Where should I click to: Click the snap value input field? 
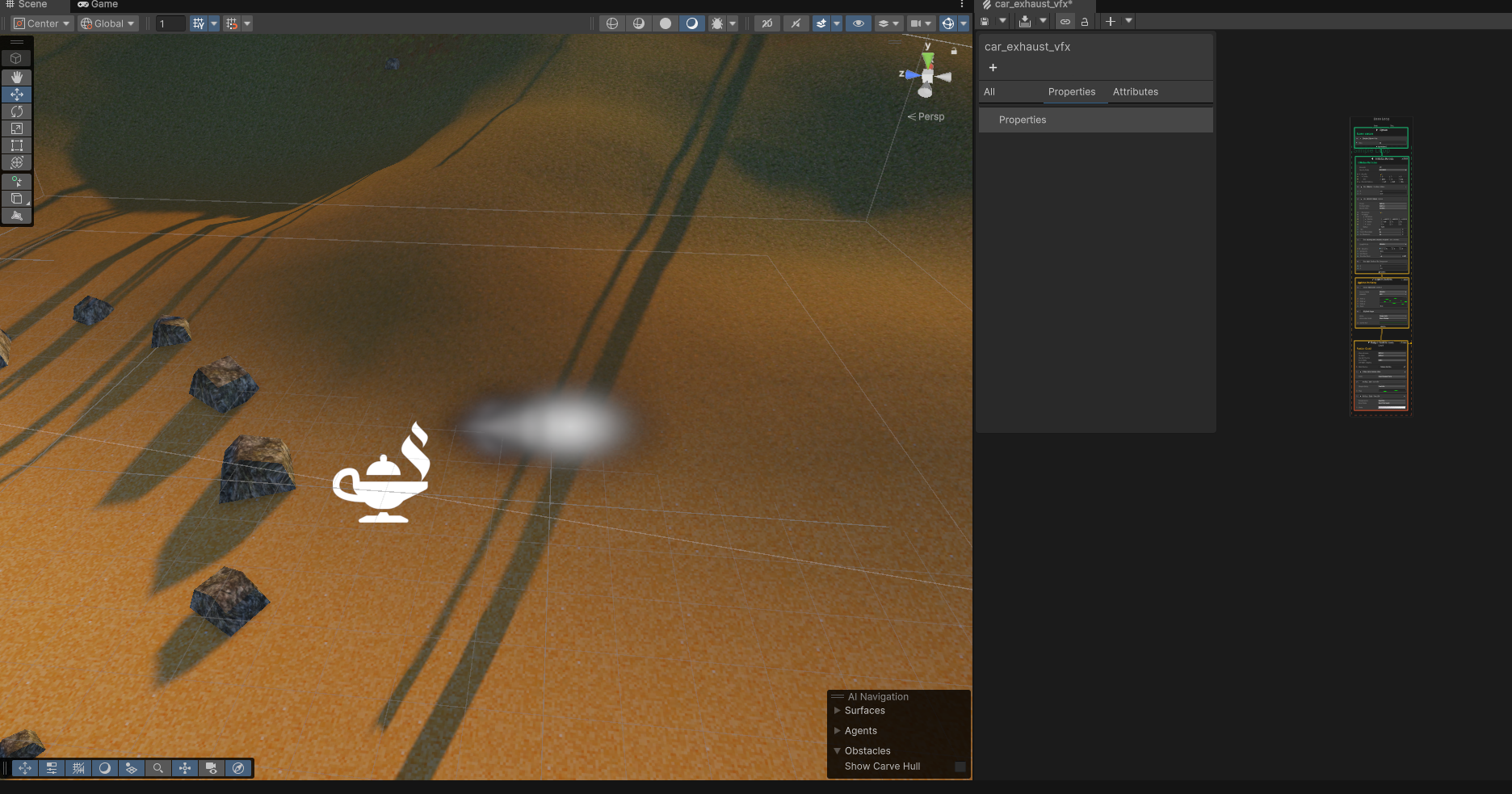tap(170, 23)
